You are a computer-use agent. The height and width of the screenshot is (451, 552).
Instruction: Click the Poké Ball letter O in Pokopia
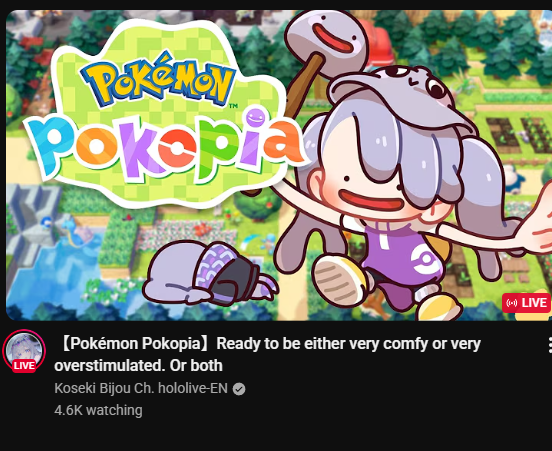pyautogui.click(x=177, y=150)
